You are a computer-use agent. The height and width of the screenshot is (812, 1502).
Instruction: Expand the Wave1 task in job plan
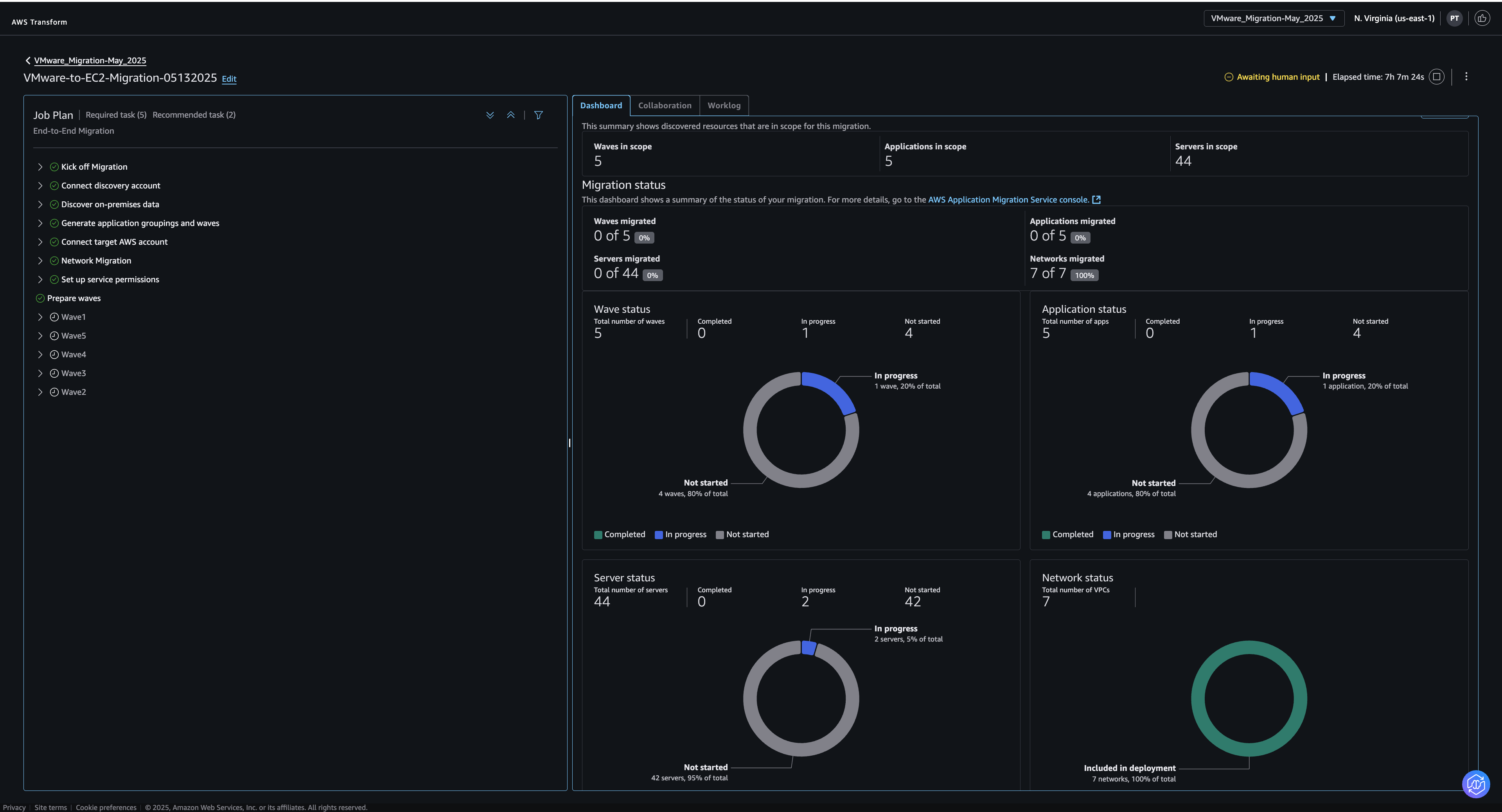40,317
